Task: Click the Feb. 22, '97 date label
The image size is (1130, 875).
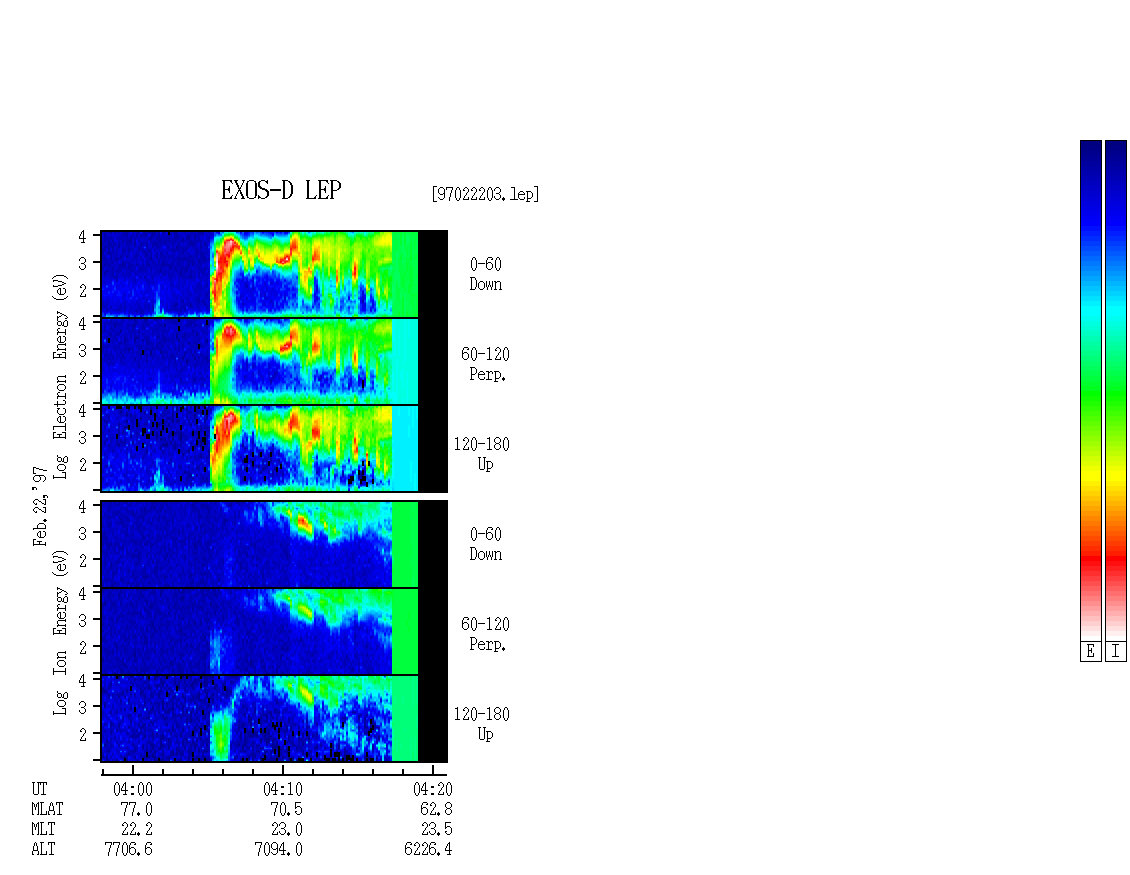Action: point(40,506)
